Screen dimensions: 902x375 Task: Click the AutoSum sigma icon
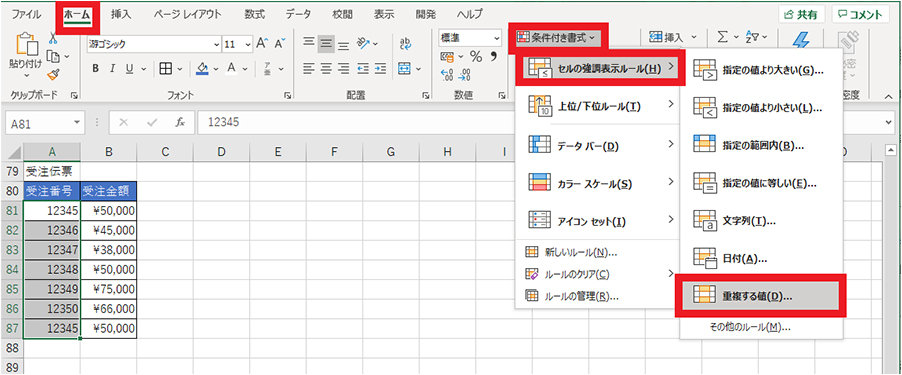pos(724,38)
